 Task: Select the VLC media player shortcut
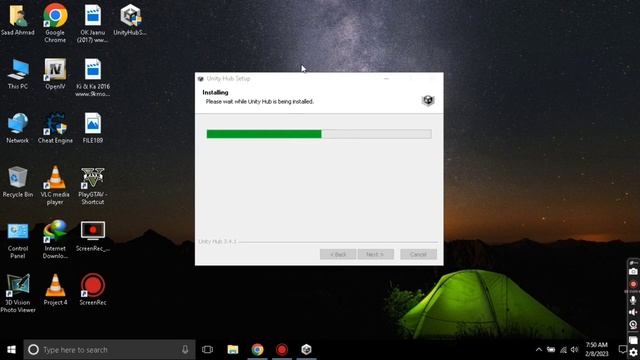point(55,185)
